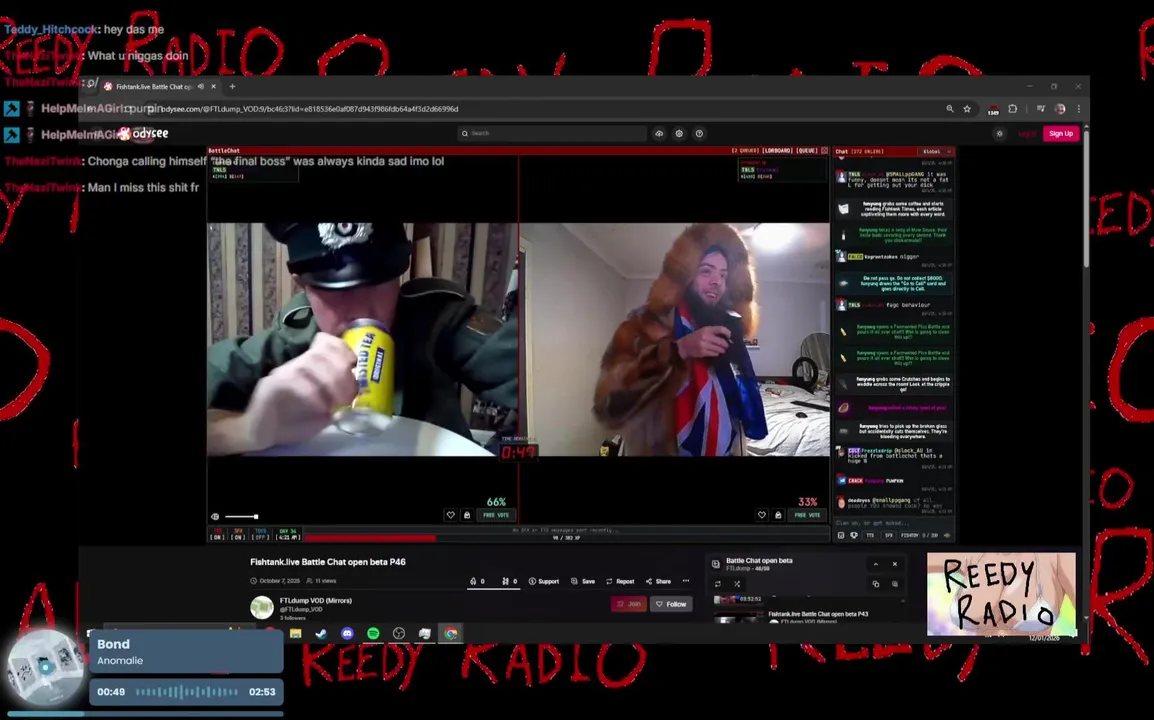The height and width of the screenshot is (720, 1154).
Task: Open the Odysee help question-mark icon
Action: coord(699,133)
